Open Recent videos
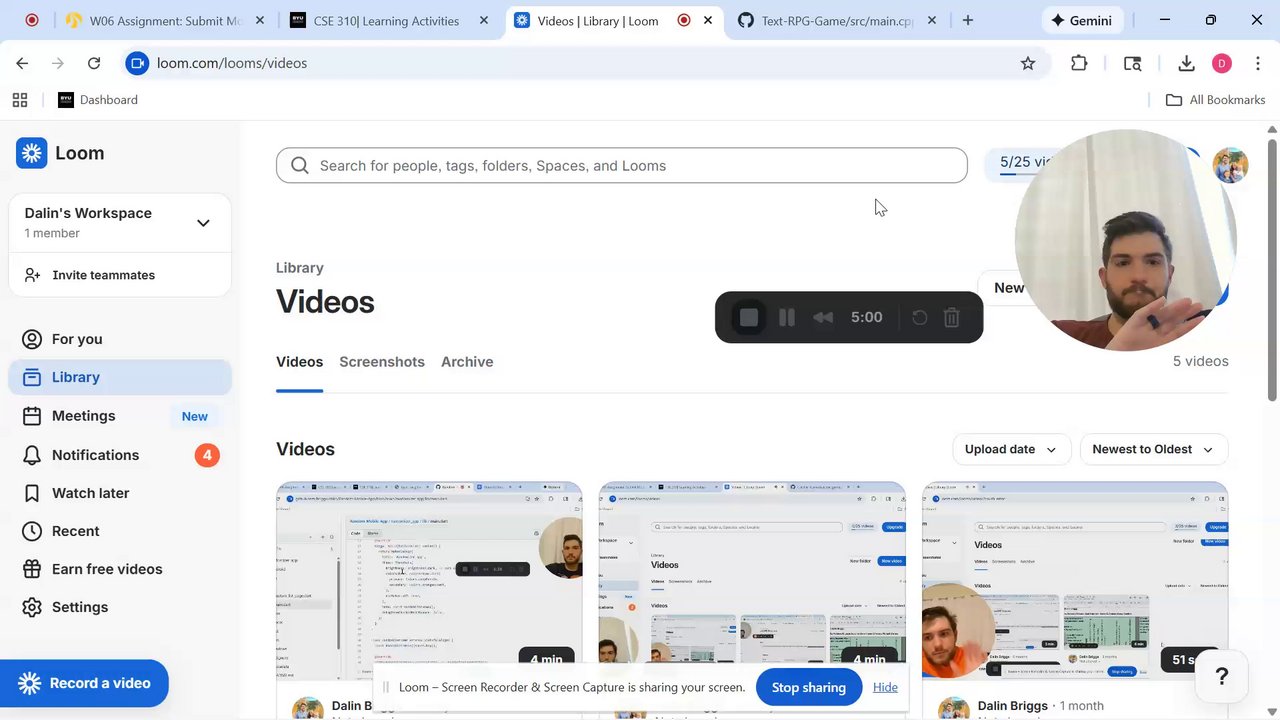1280x720 pixels. 120,531
